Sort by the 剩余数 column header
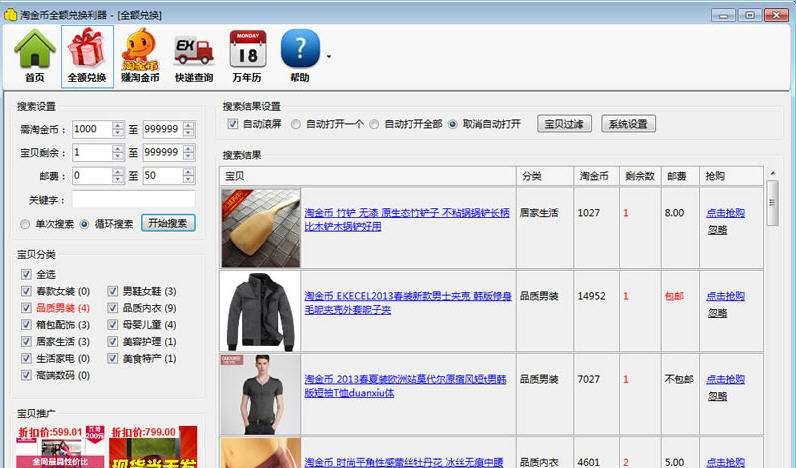This screenshot has height=468, width=796. point(640,176)
